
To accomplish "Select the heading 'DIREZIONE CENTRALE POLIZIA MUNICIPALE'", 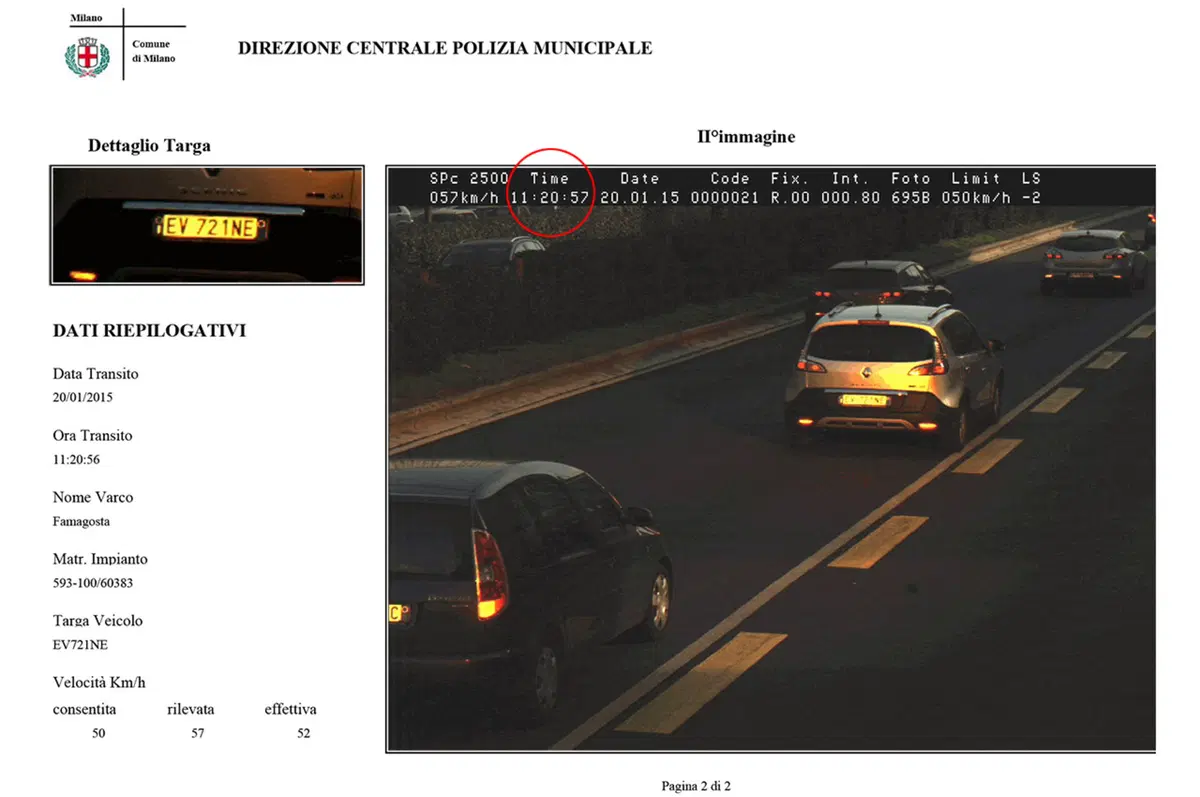I will click(x=445, y=48).
